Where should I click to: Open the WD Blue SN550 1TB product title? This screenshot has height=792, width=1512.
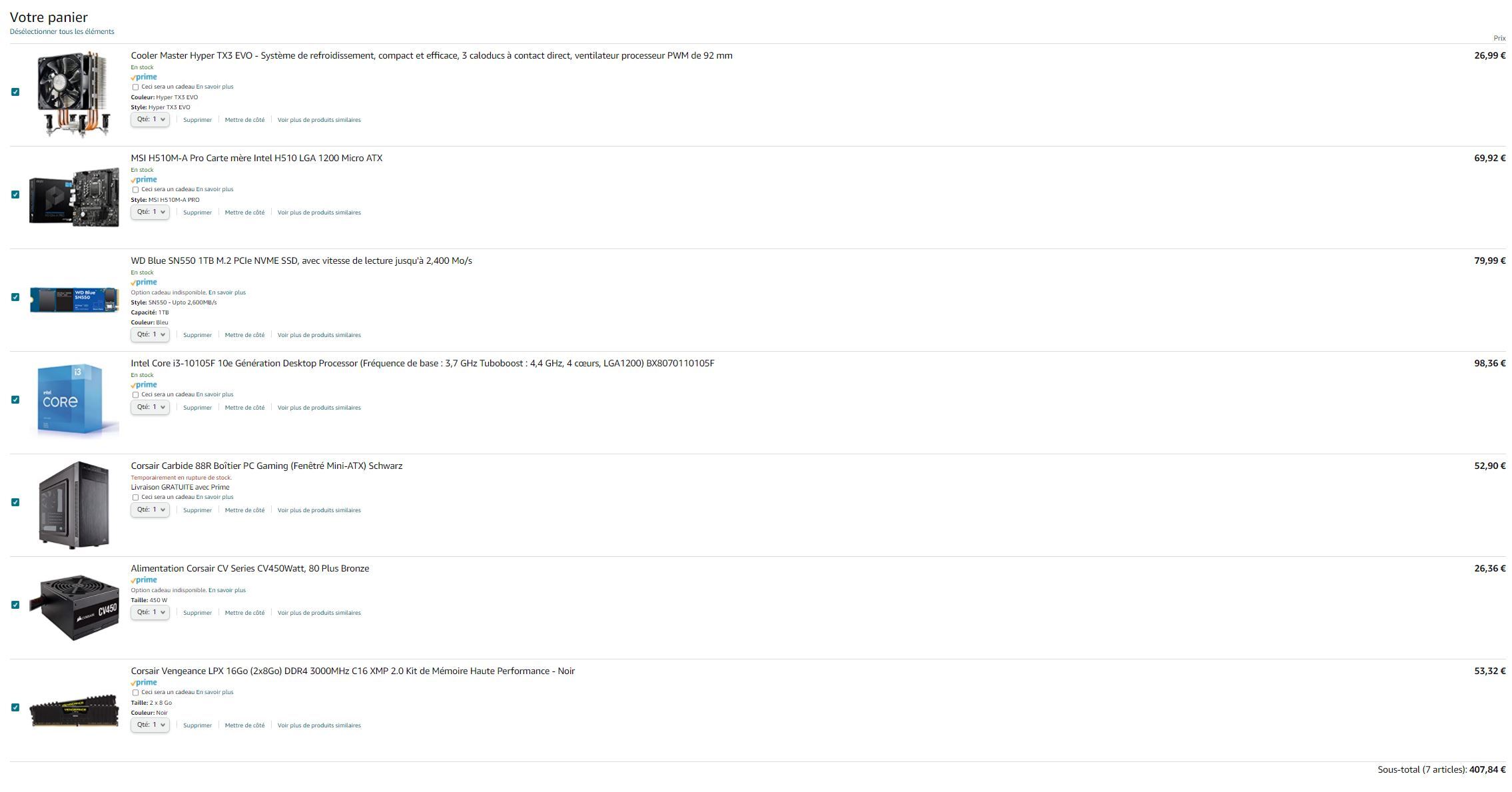(301, 260)
